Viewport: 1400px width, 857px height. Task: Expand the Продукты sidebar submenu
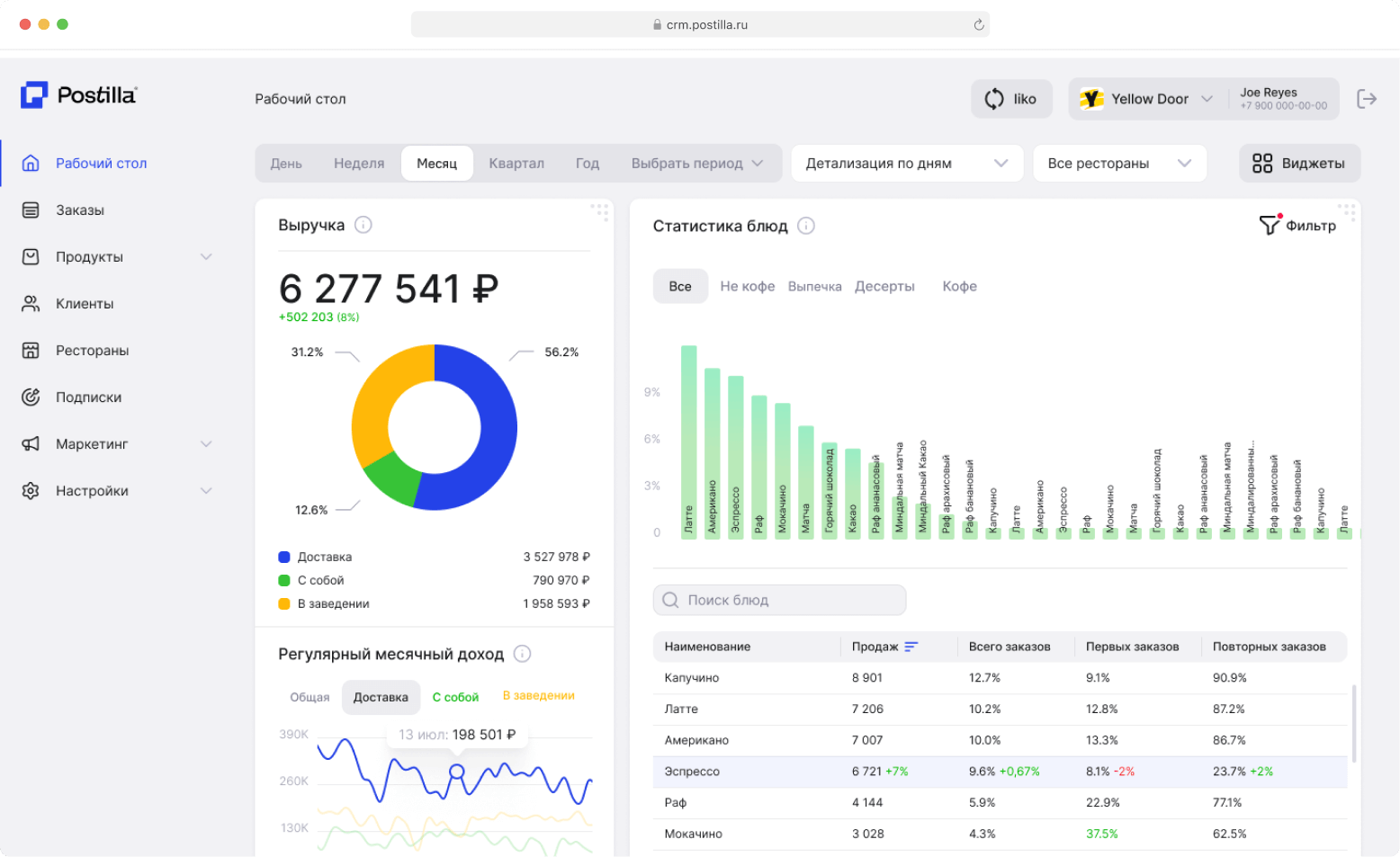(x=206, y=257)
